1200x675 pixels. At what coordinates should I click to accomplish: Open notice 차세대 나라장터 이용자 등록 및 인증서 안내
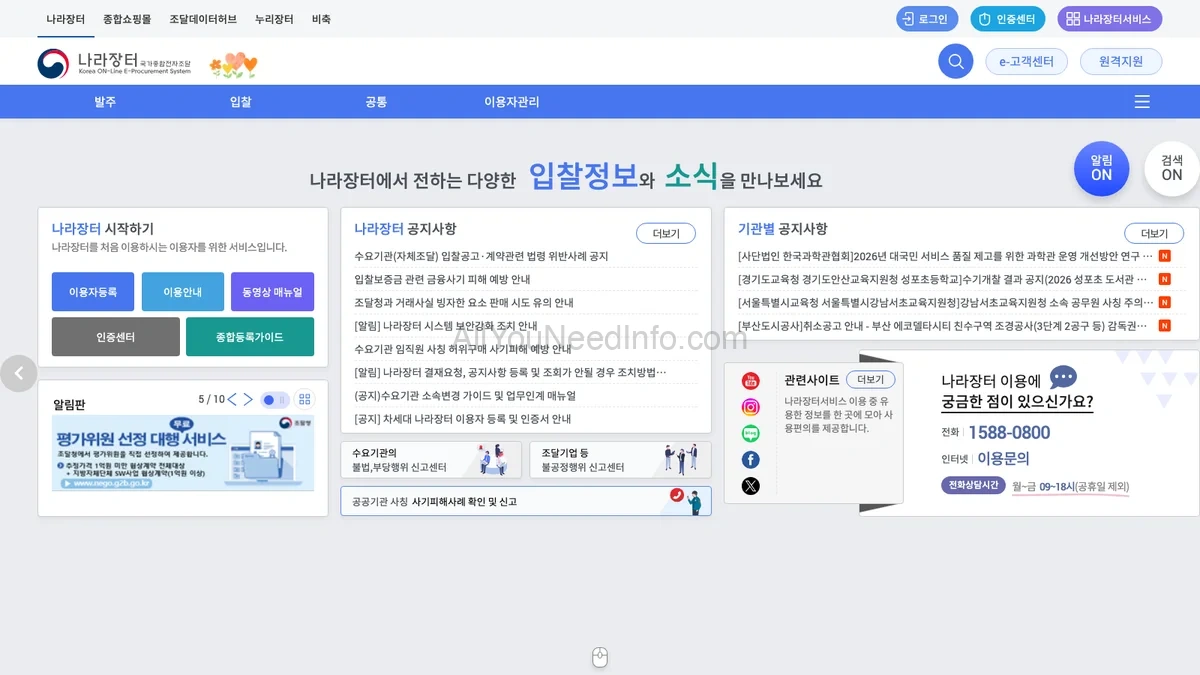pyautogui.click(x=463, y=419)
